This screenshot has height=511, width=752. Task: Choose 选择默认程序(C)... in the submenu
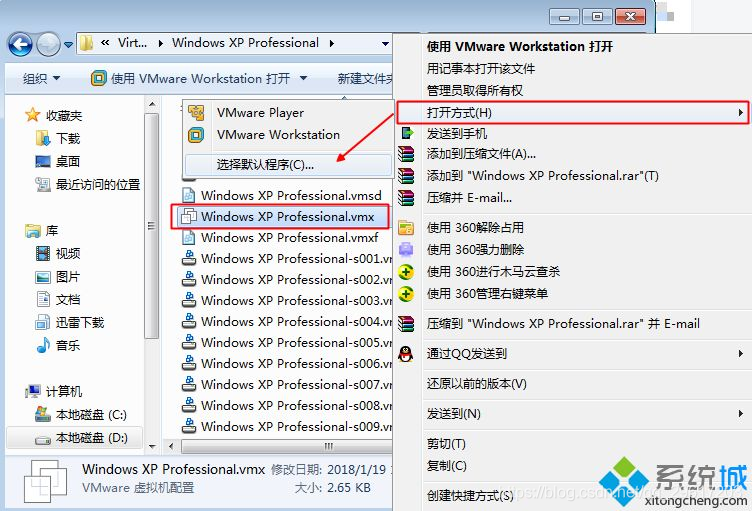tap(288, 165)
